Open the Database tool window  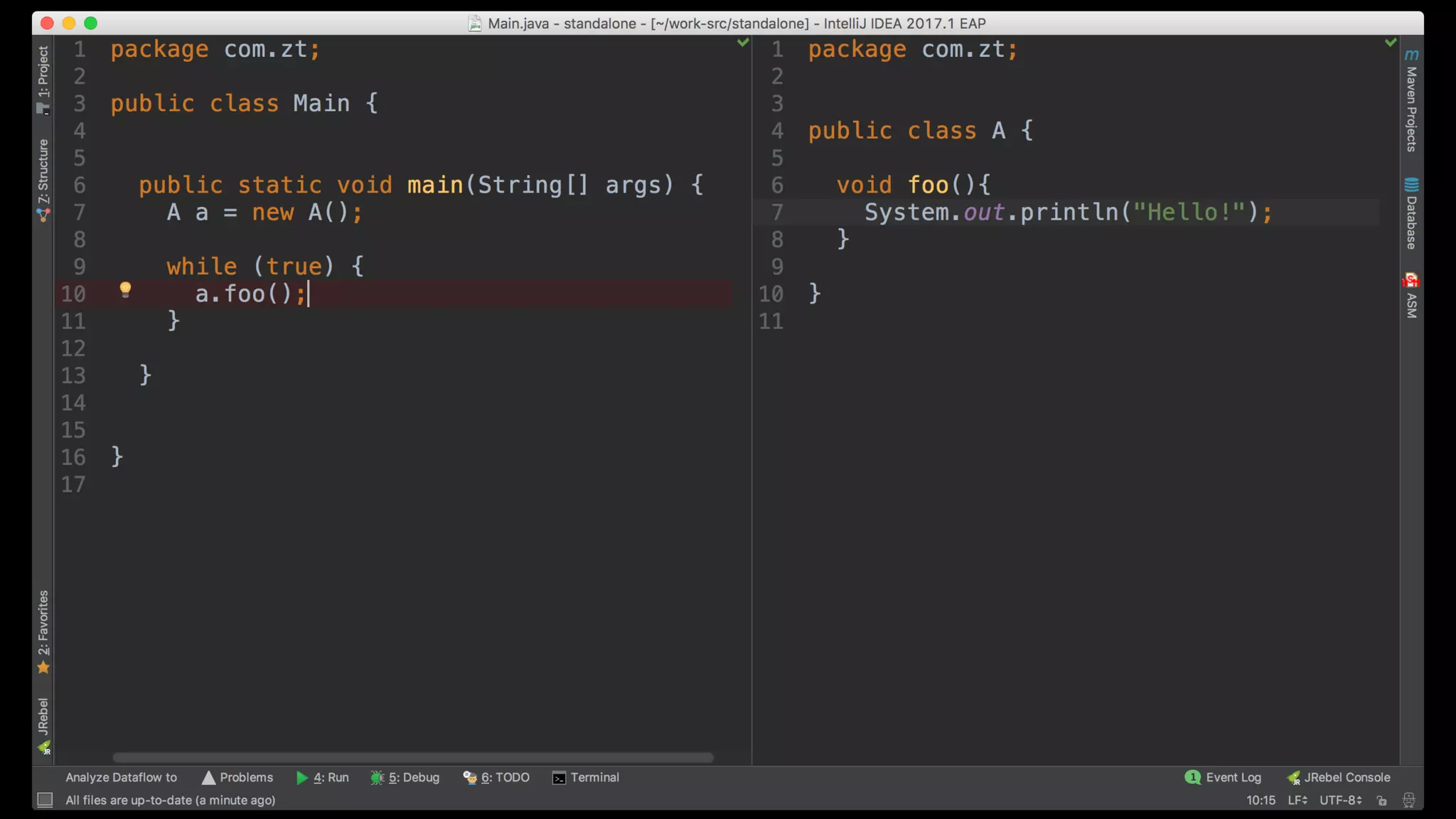[x=1411, y=213]
